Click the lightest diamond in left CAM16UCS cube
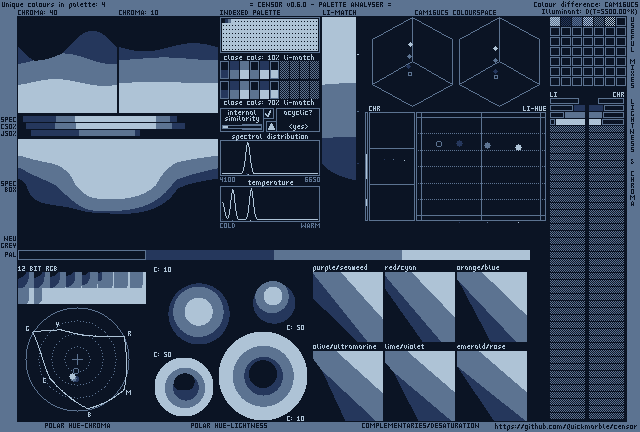The width and height of the screenshot is (640, 432). click(x=410, y=45)
